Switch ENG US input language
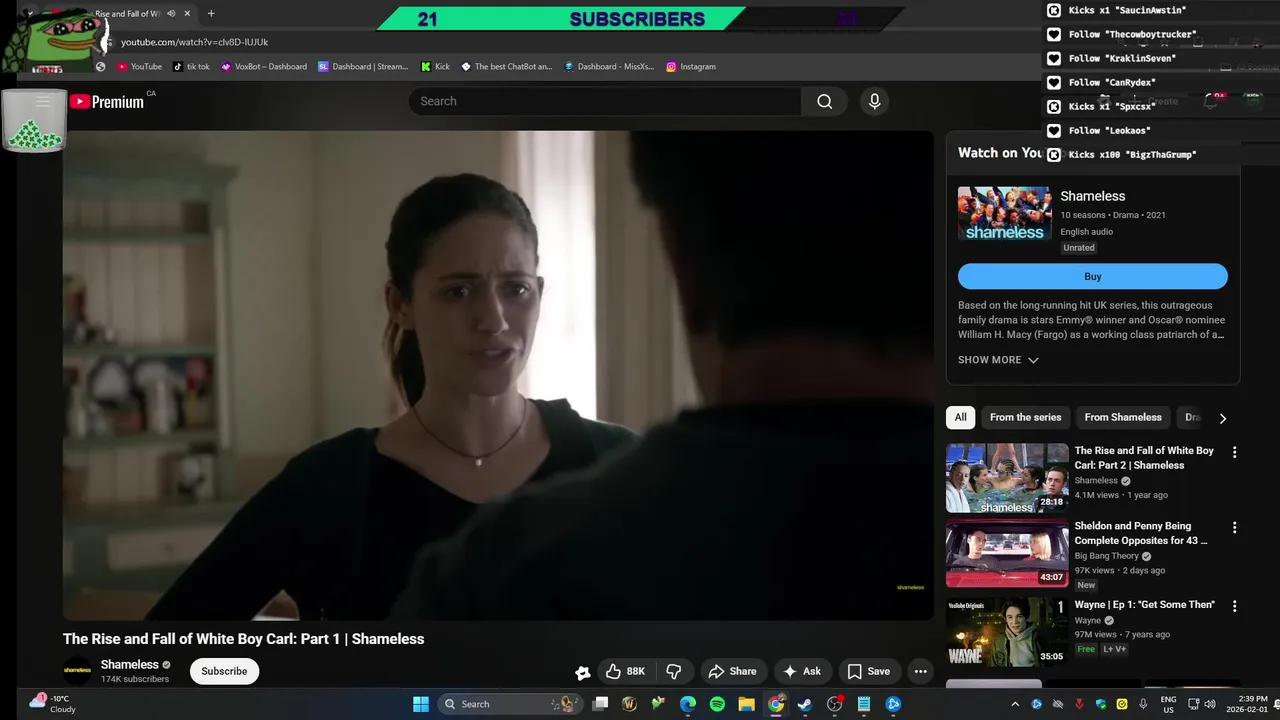1280x720 pixels. click(x=1168, y=704)
